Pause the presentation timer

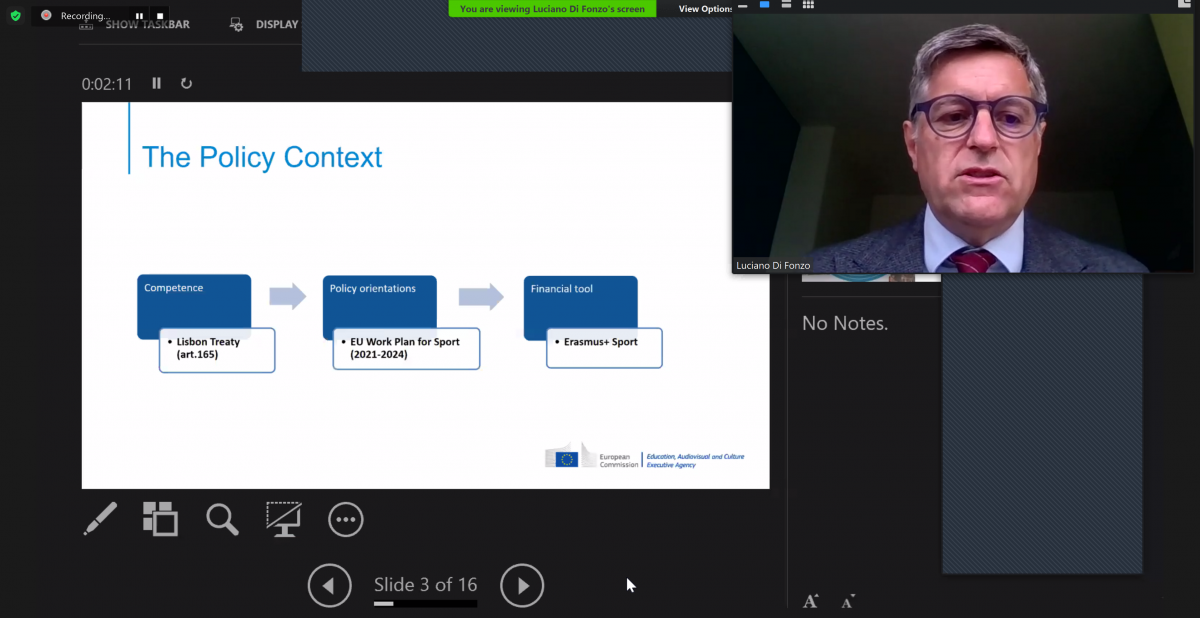click(156, 84)
